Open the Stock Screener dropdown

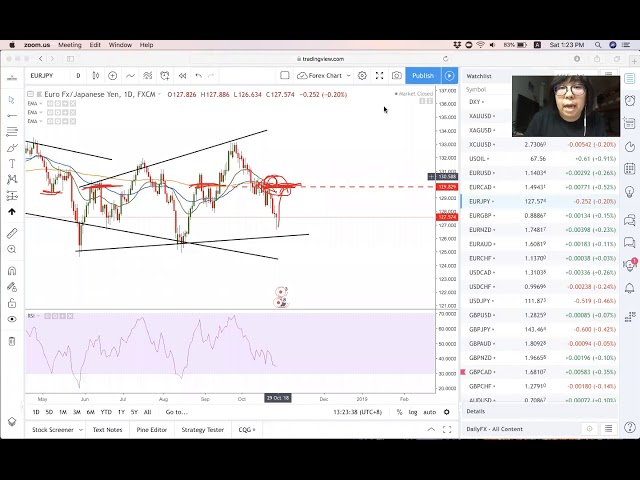(x=55, y=430)
